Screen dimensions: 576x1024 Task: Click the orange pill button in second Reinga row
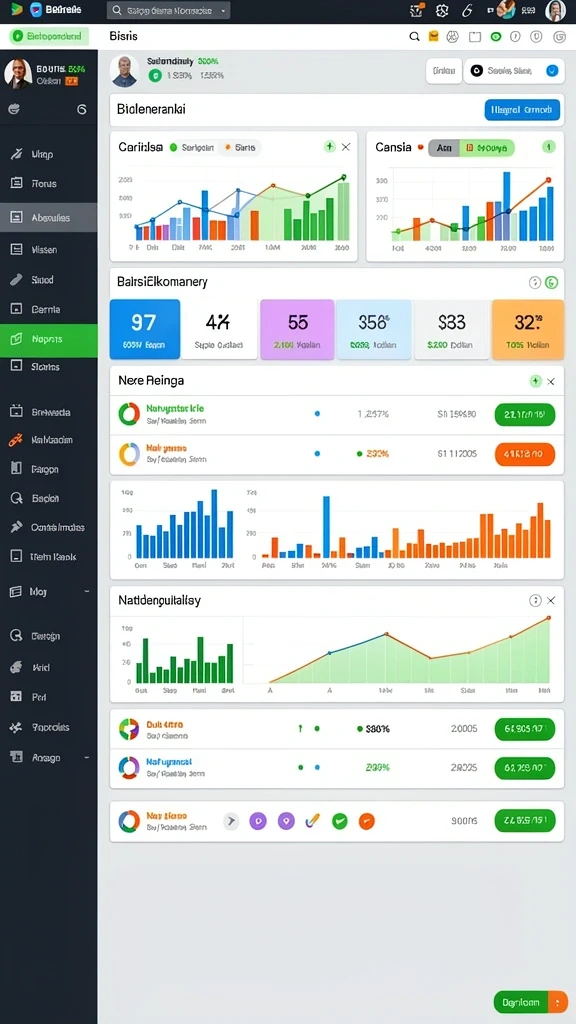click(525, 454)
